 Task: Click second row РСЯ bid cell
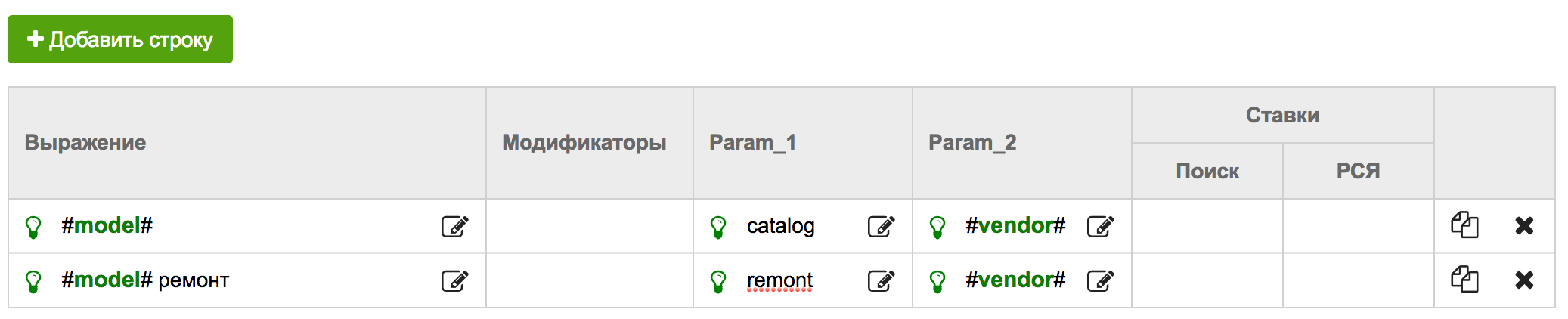click(x=1359, y=280)
